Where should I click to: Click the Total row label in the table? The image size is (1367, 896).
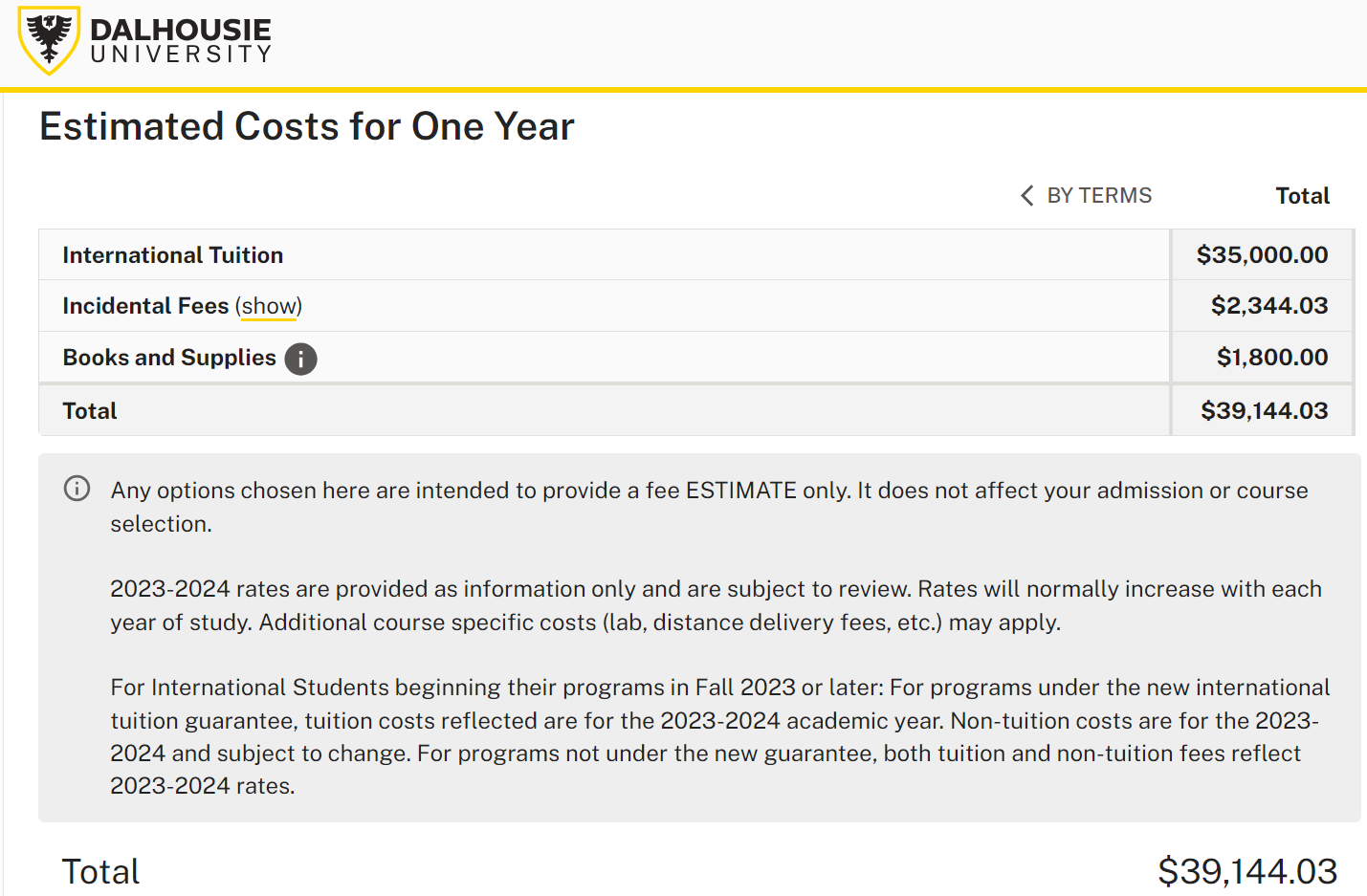click(90, 411)
